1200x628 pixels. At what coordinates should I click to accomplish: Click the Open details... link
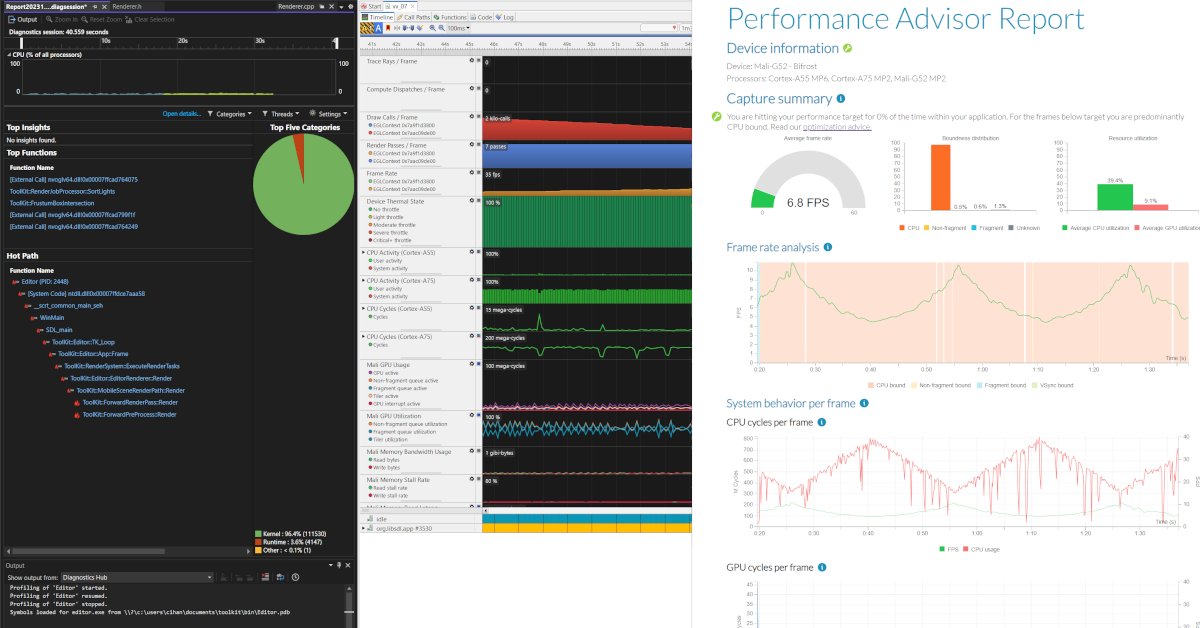coord(182,114)
